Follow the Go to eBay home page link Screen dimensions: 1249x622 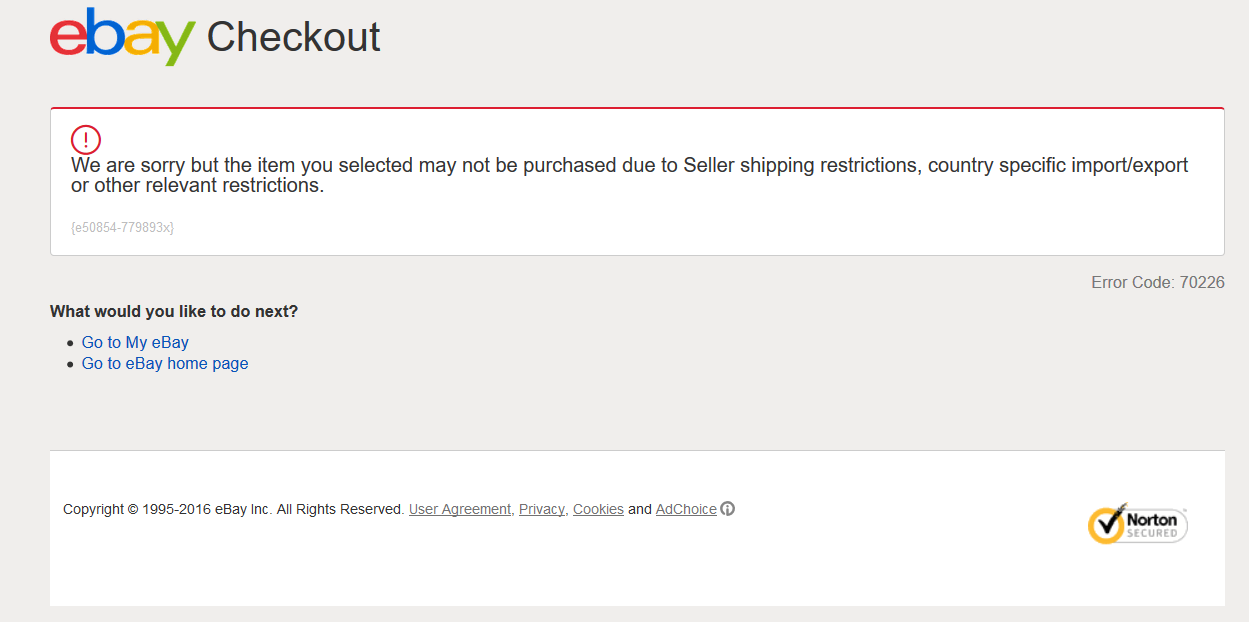point(165,363)
